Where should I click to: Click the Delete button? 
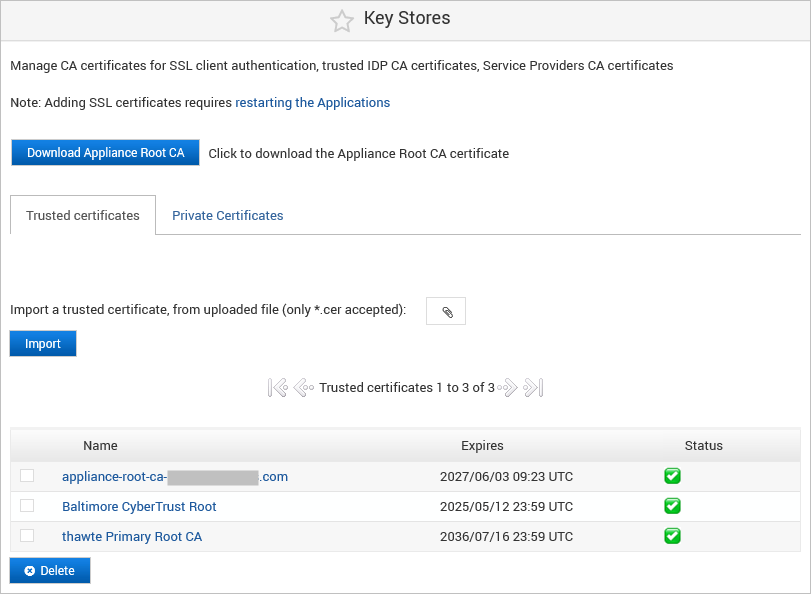click(x=49, y=570)
